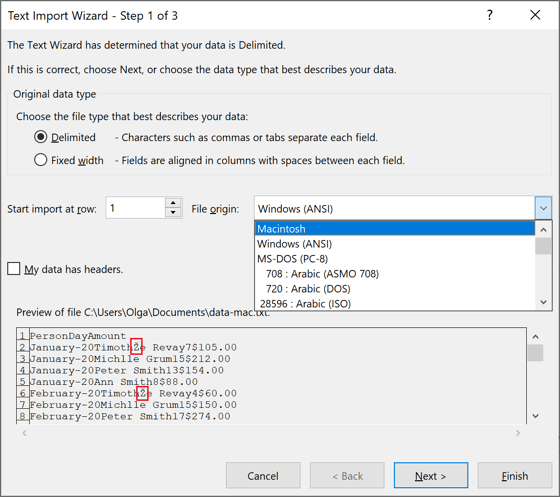560x497 pixels.
Task: Click the Finish button
Action: click(x=515, y=476)
